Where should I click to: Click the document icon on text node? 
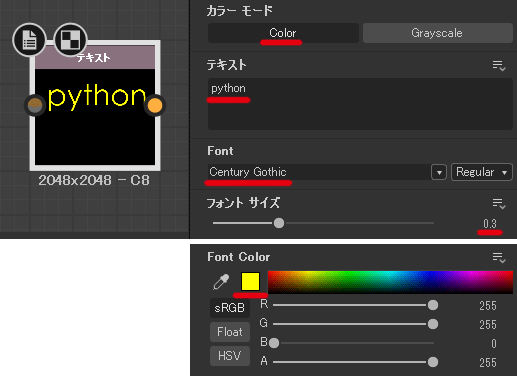[x=29, y=40]
